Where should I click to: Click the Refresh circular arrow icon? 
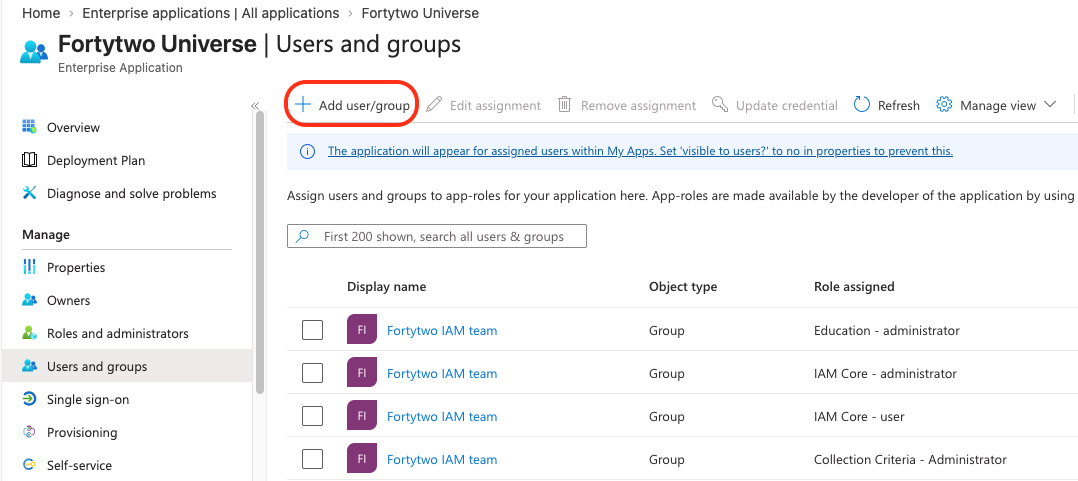coord(862,104)
